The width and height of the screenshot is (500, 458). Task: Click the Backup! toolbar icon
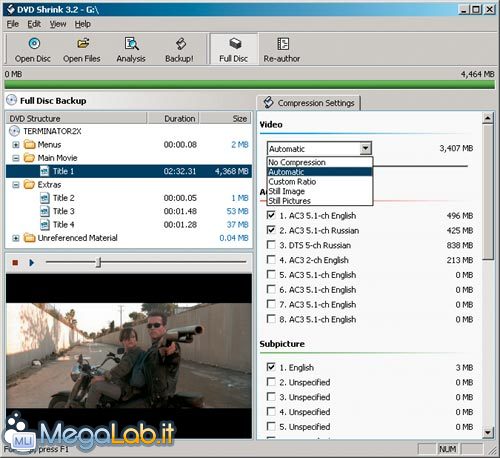[180, 44]
